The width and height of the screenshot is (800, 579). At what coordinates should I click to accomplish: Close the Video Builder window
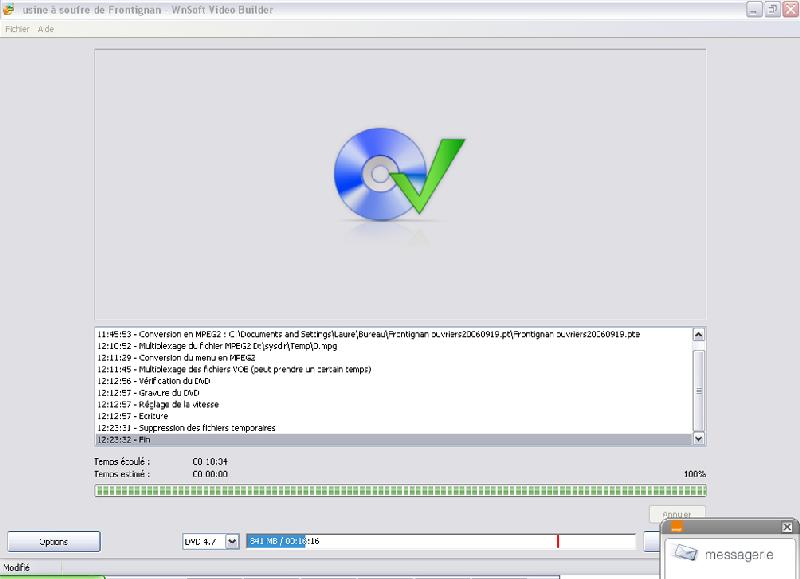point(791,9)
